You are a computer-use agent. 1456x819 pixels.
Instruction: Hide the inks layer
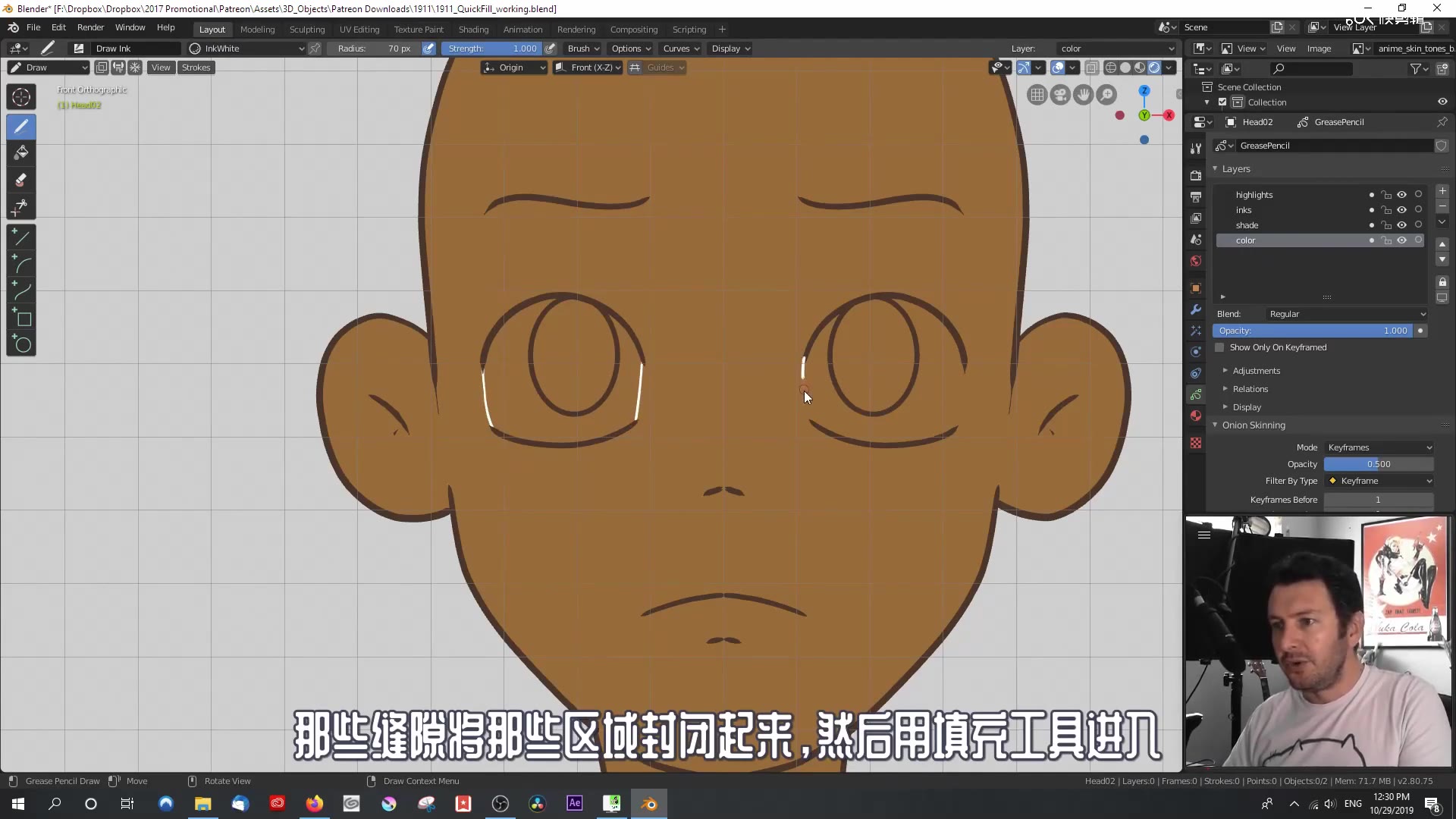(1402, 210)
